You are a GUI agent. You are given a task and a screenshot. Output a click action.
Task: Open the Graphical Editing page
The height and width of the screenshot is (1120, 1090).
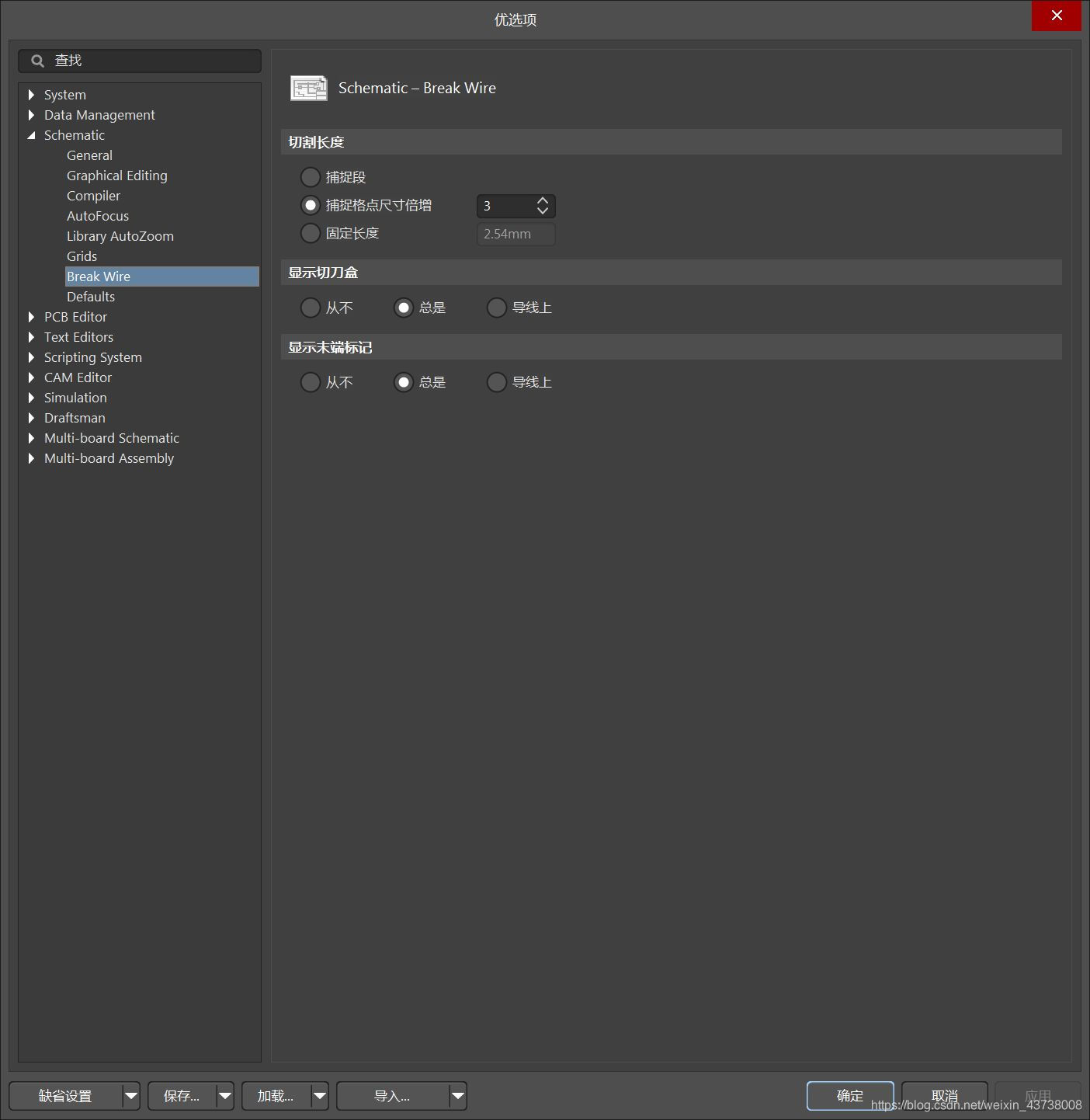pyautogui.click(x=117, y=176)
